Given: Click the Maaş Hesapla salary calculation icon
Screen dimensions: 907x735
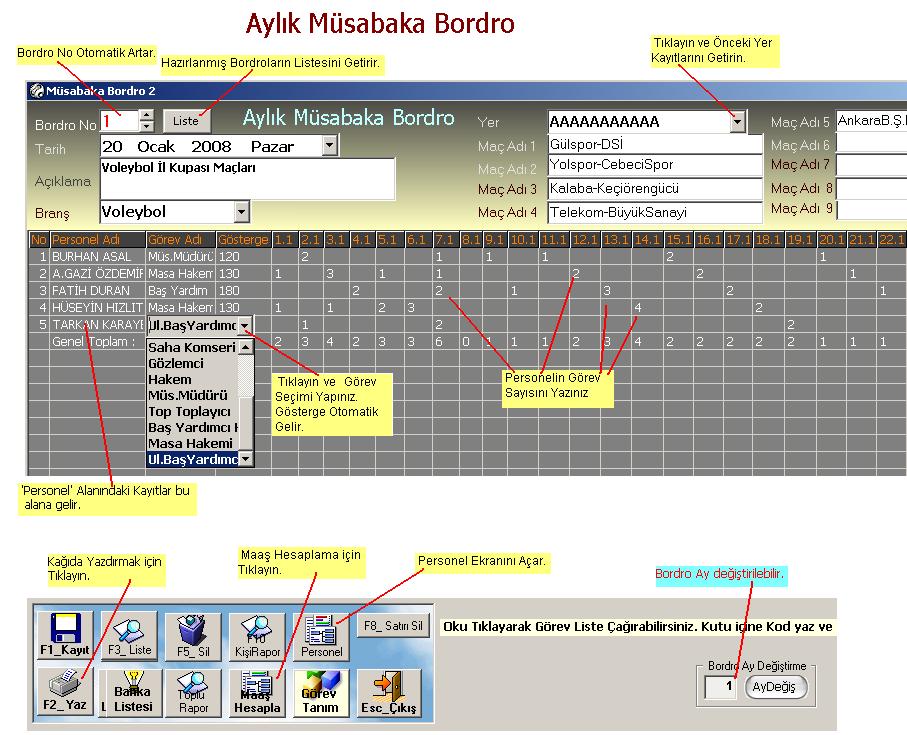Looking at the screenshot, I should tap(258, 692).
